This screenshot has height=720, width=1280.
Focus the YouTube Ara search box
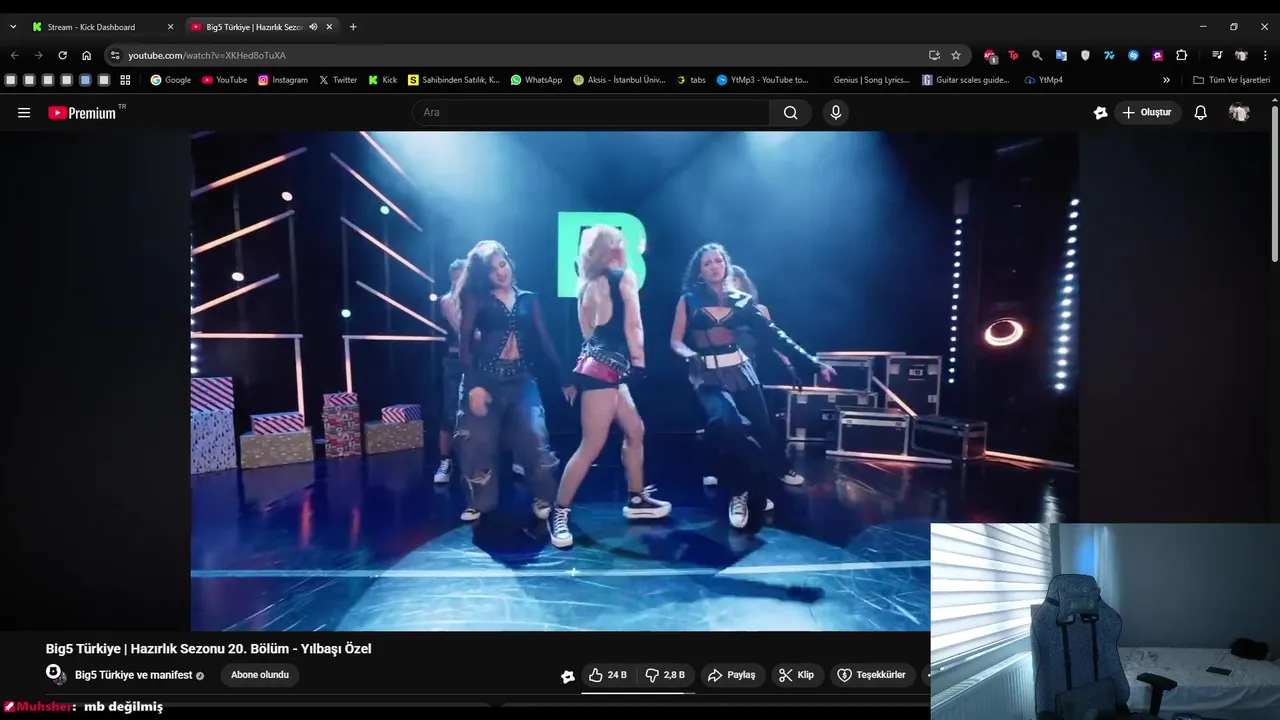point(591,113)
